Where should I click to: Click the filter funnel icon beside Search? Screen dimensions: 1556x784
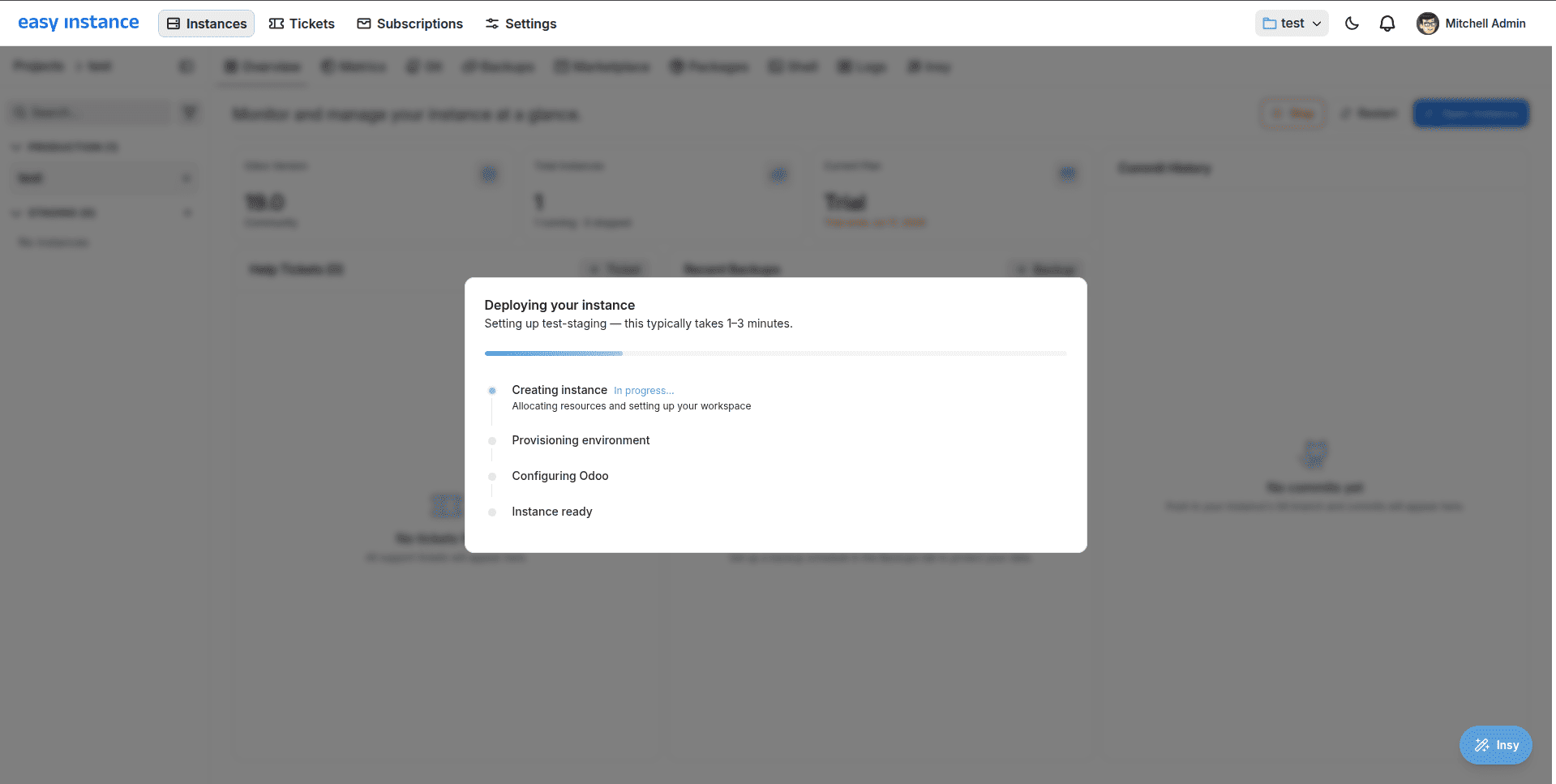tap(189, 113)
